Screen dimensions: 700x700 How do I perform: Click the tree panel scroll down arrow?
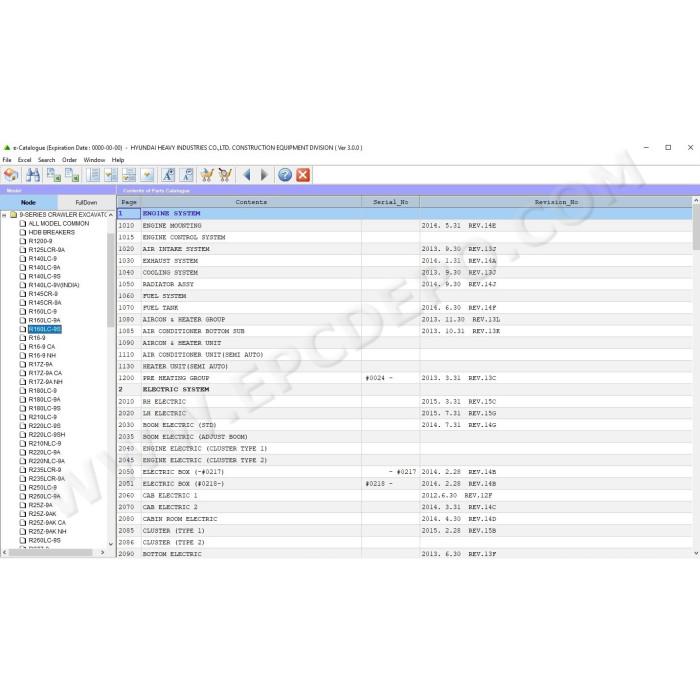(x=111, y=544)
